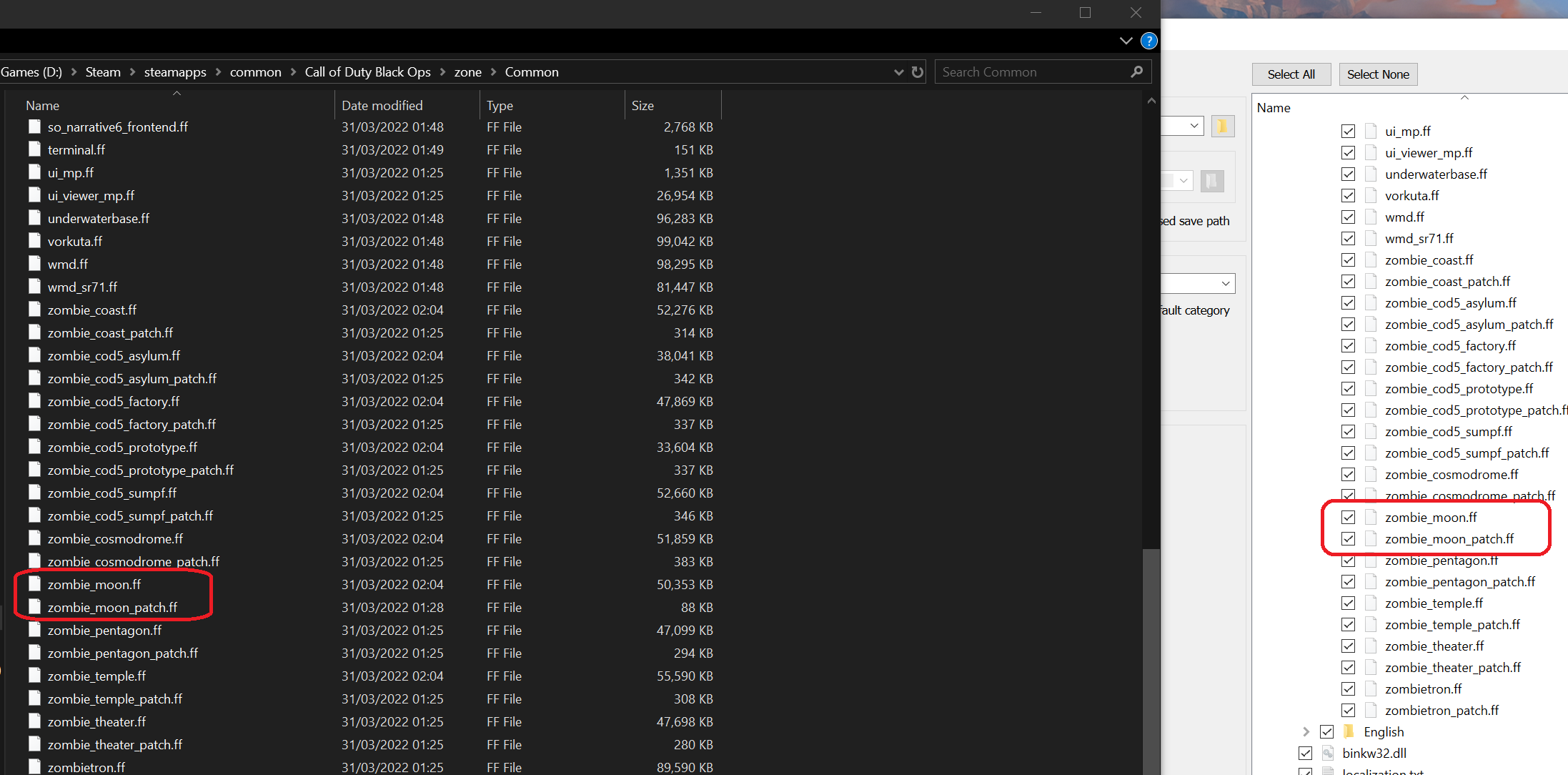The image size is (1568, 775).
Task: Click the file icon of wmd.ff in Explorer
Action: tap(34, 264)
